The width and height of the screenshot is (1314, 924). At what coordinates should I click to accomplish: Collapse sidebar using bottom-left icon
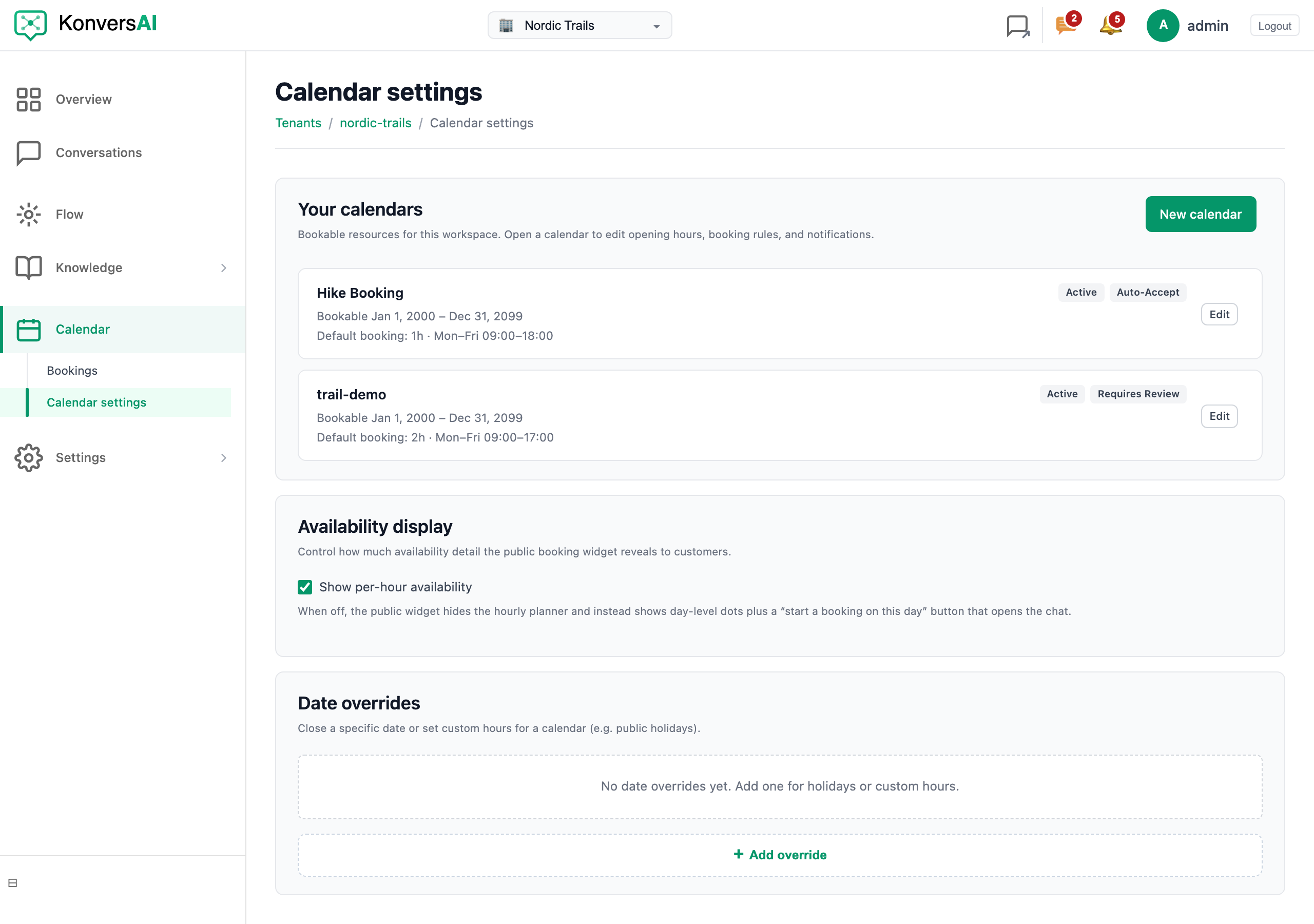tap(13, 883)
